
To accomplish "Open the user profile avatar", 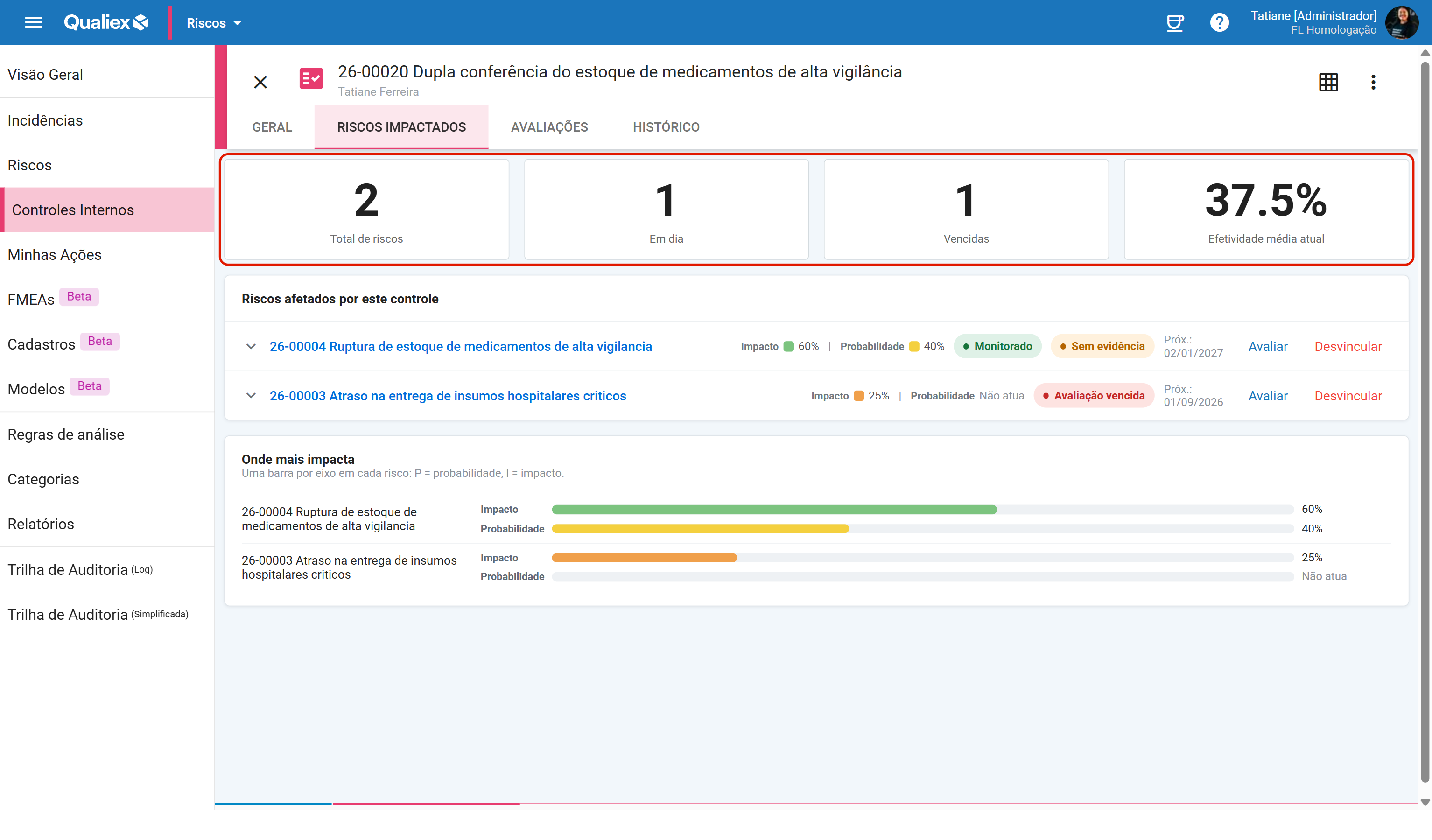I will (x=1402, y=23).
